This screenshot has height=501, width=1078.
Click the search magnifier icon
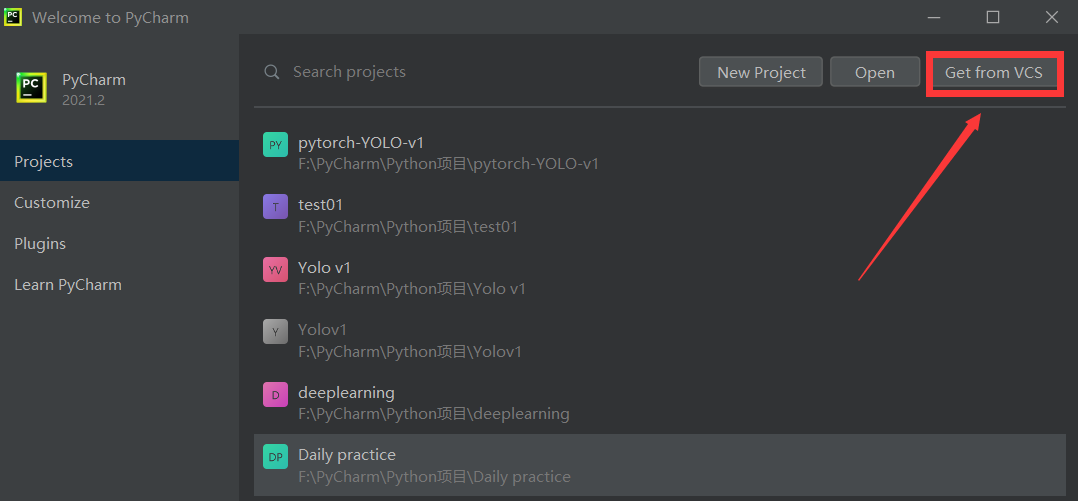point(272,72)
